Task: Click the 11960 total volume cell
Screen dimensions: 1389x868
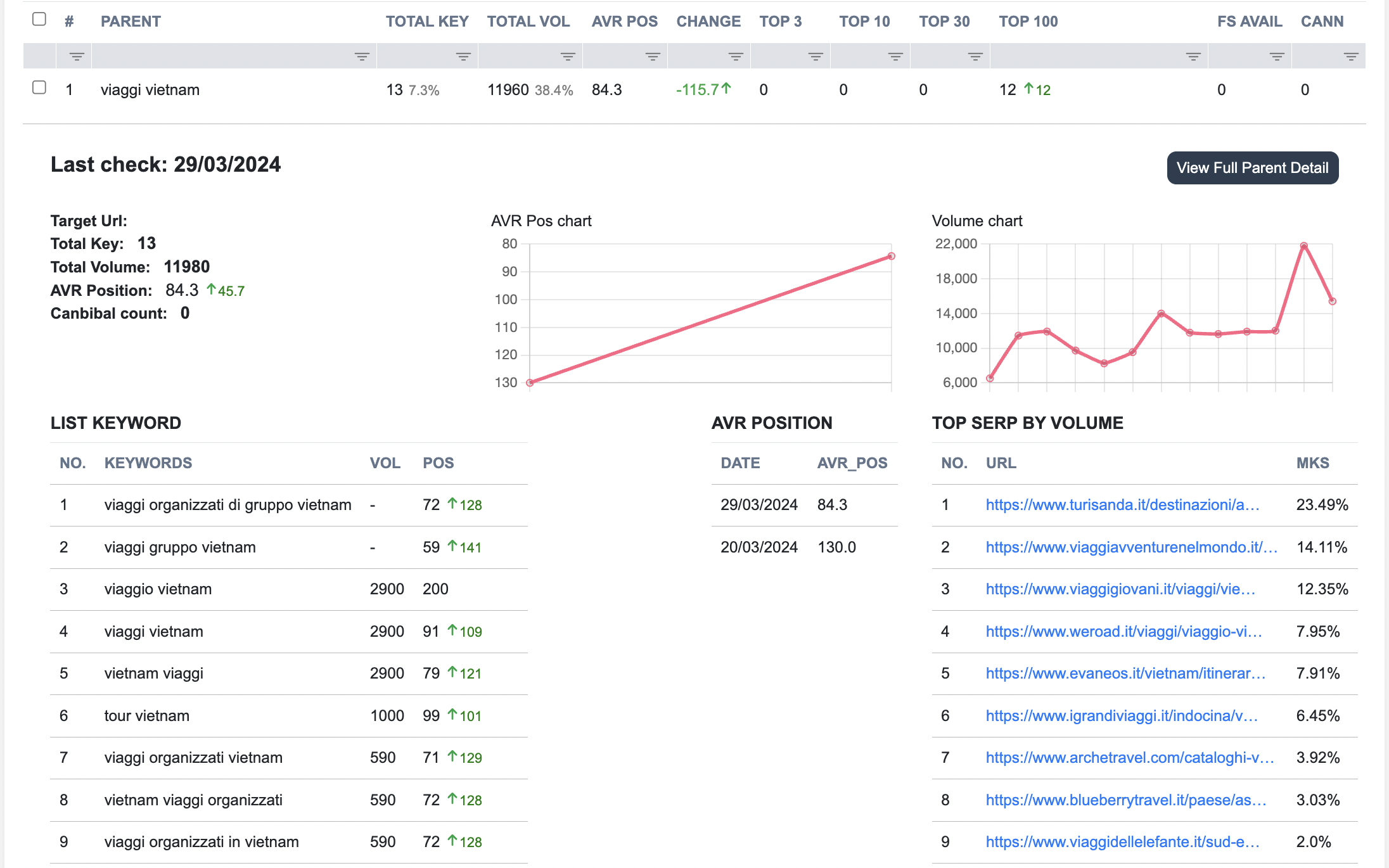Action: tap(530, 90)
